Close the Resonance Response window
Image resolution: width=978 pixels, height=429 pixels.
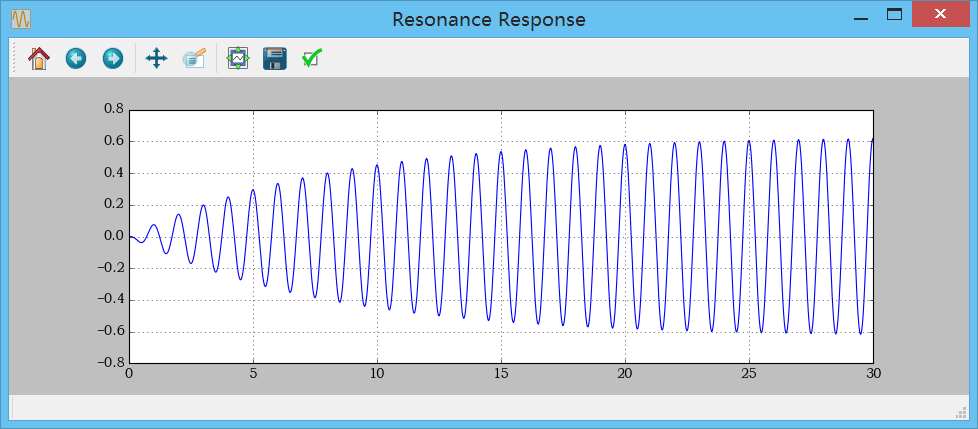click(x=940, y=14)
